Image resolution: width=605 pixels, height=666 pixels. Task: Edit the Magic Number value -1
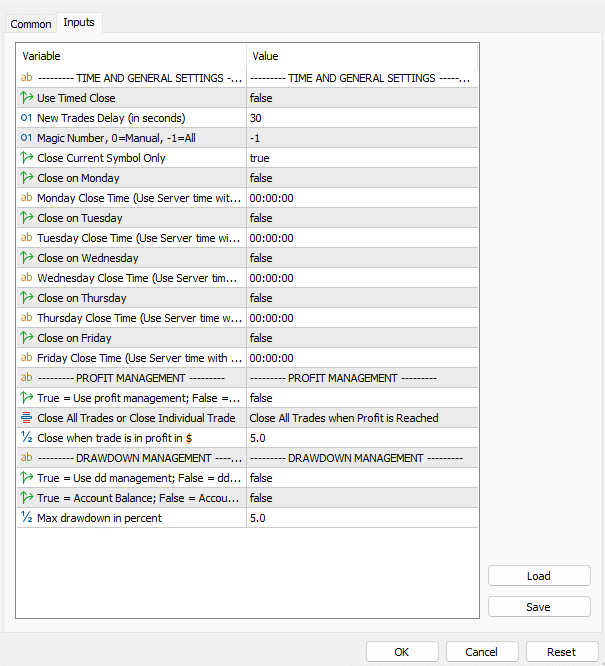coord(362,138)
